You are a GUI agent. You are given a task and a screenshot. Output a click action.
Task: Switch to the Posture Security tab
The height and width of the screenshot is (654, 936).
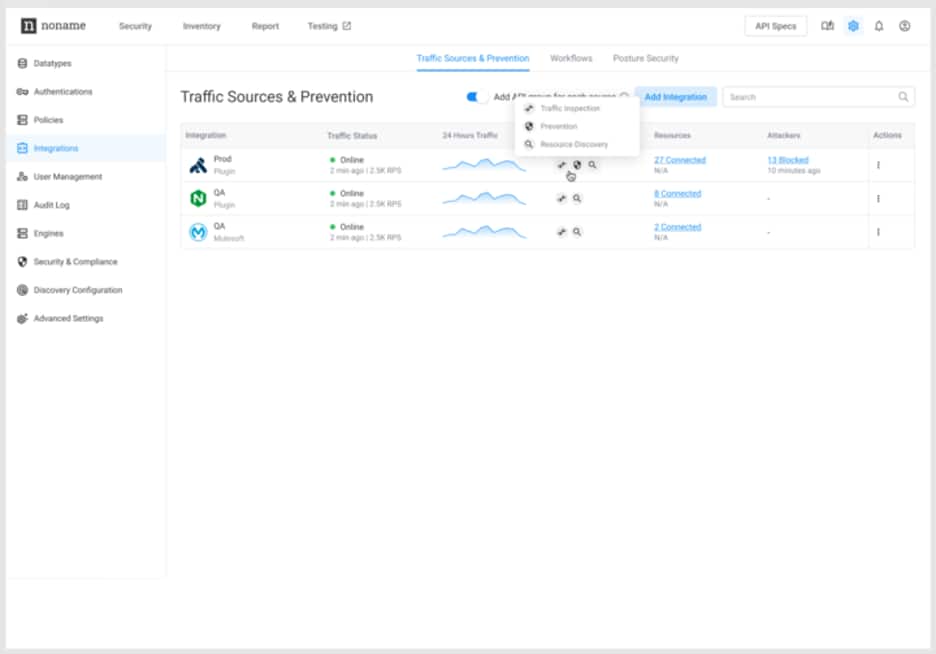pyautogui.click(x=646, y=58)
